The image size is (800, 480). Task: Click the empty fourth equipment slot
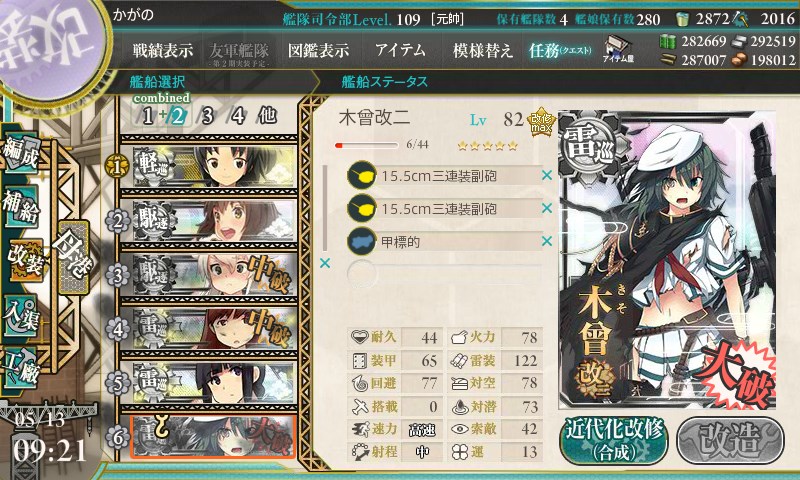[x=444, y=274]
